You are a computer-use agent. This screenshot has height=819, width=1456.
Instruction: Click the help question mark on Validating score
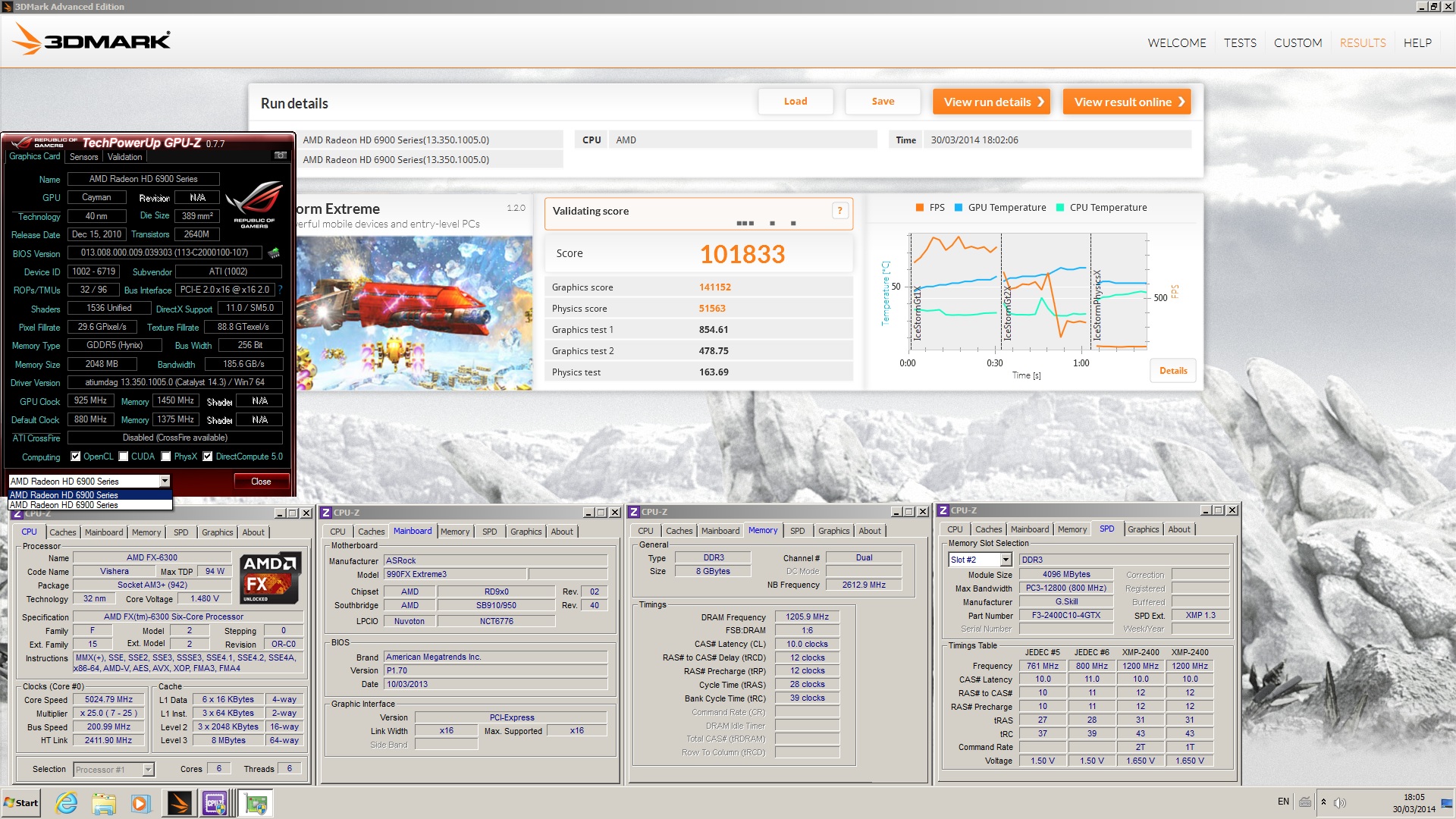coord(839,211)
